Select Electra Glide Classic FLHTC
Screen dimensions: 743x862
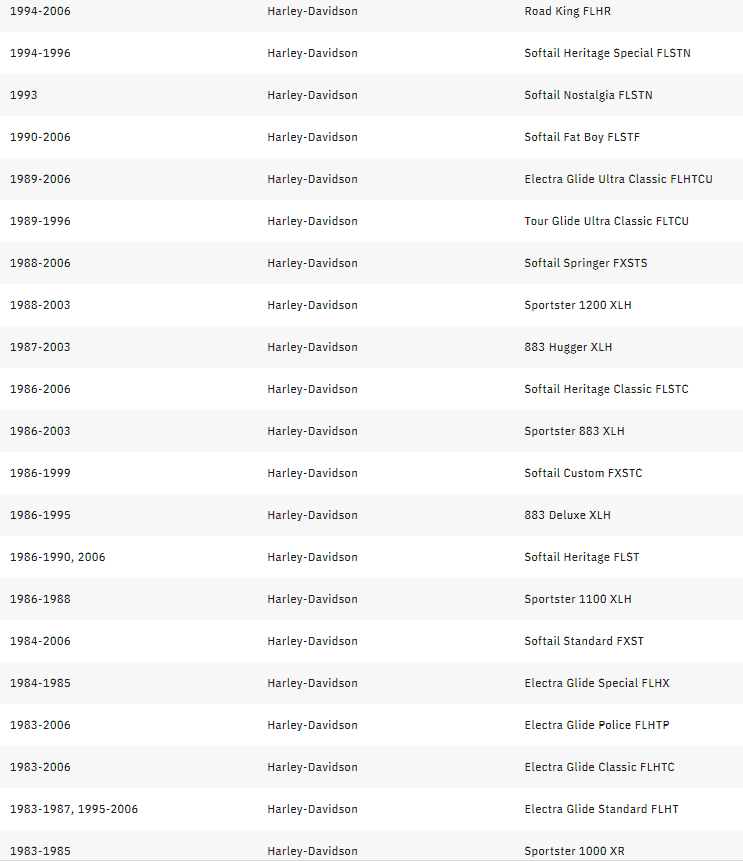[x=599, y=767]
